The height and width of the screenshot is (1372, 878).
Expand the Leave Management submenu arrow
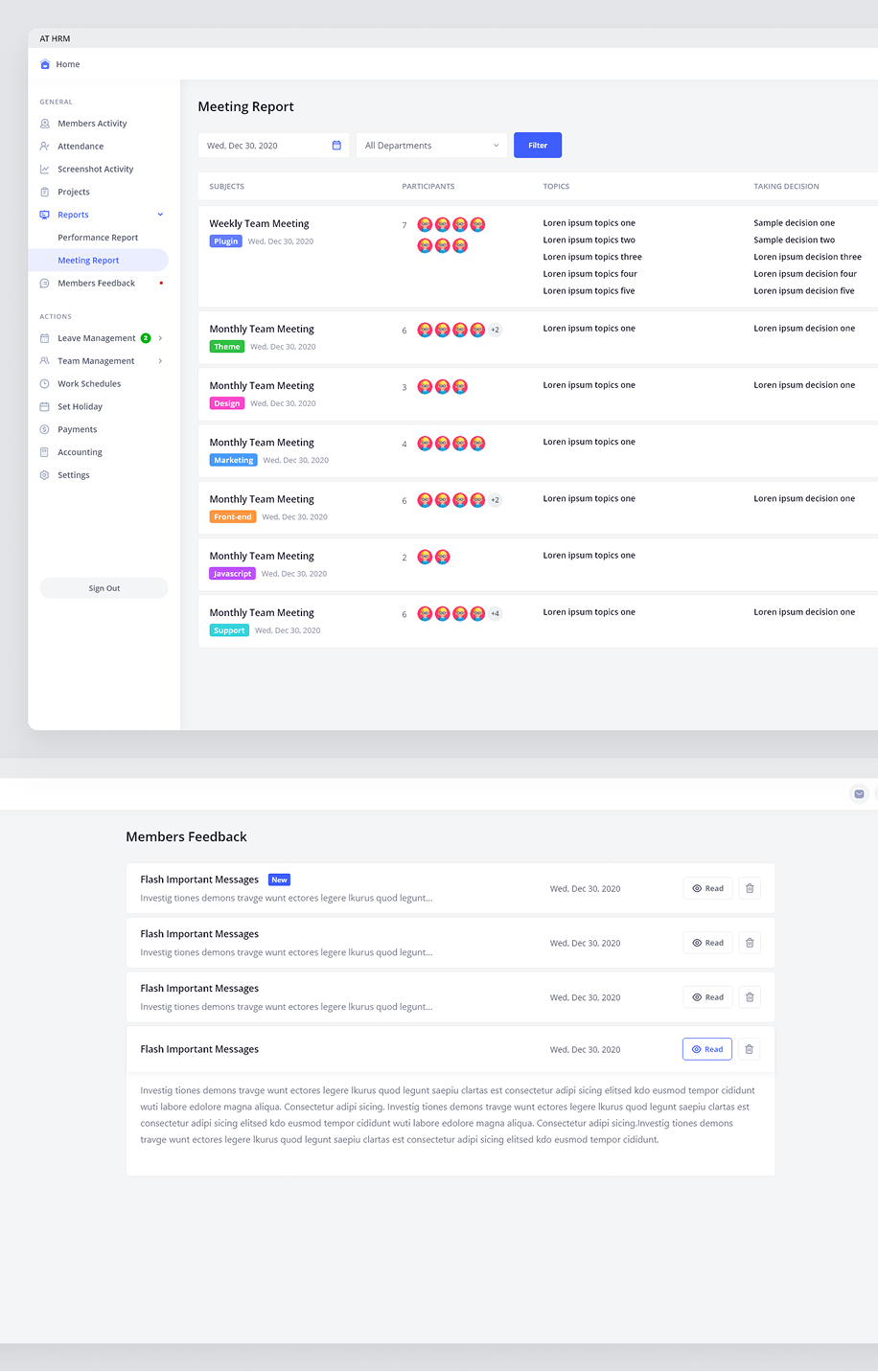(x=160, y=338)
